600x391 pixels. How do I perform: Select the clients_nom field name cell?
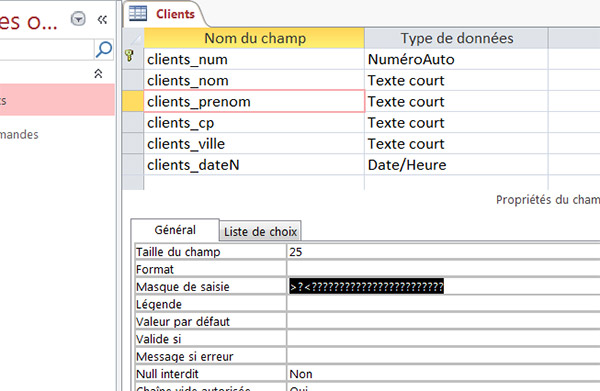click(254, 80)
